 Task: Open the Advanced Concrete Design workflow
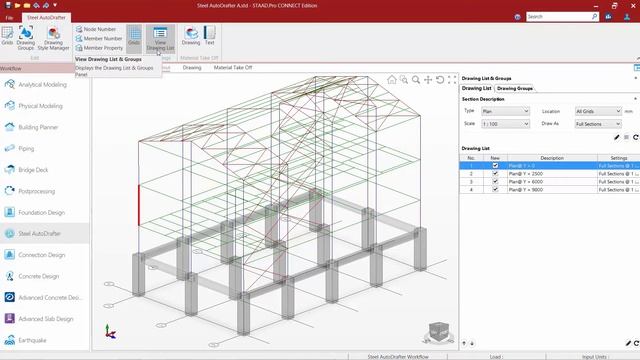pos(45,298)
